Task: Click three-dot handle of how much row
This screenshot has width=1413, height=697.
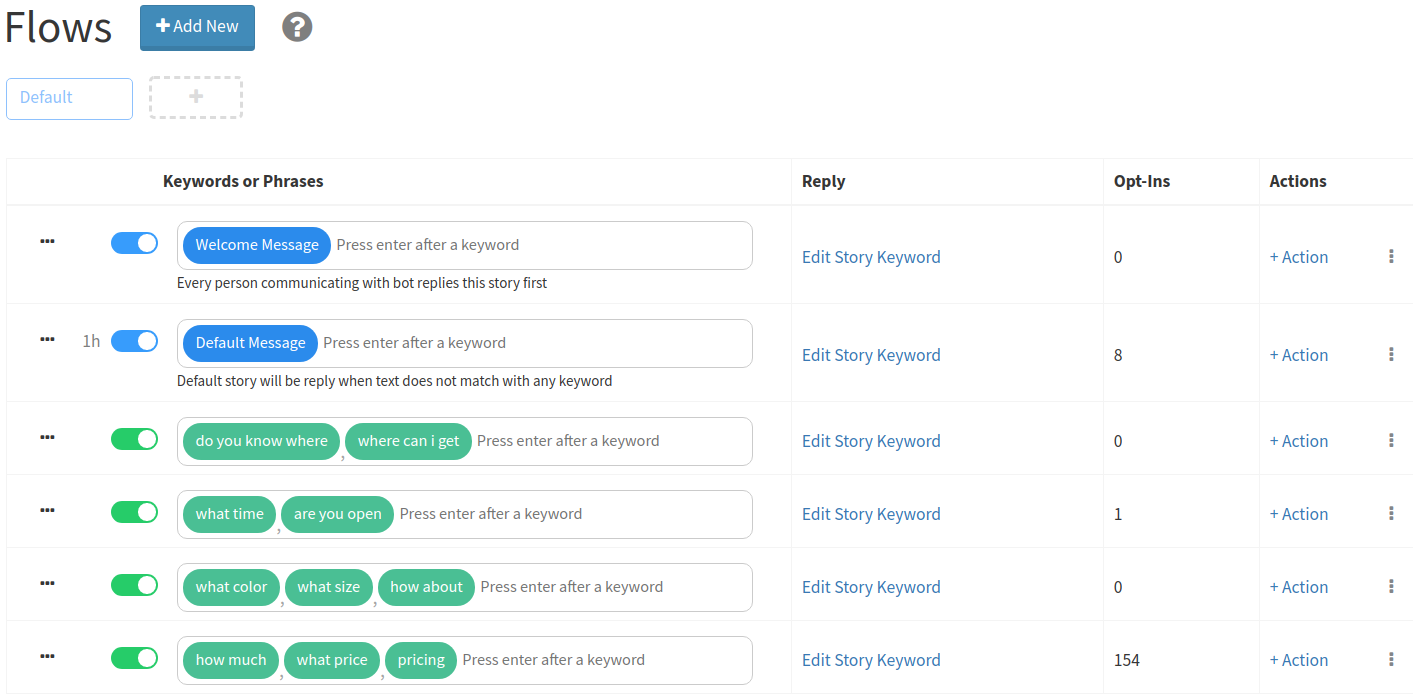Action: click(x=47, y=656)
